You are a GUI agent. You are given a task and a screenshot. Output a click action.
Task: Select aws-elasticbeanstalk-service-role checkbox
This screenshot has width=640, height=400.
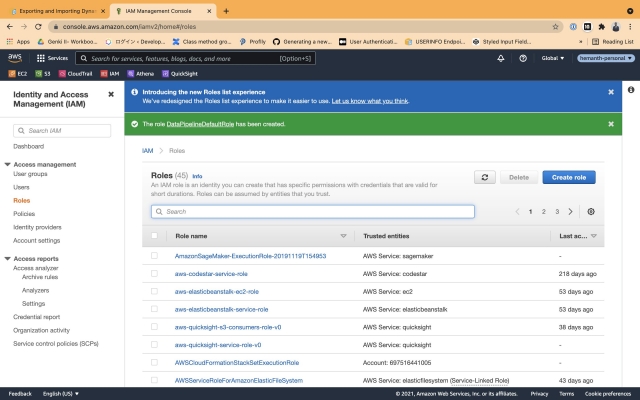pos(154,309)
